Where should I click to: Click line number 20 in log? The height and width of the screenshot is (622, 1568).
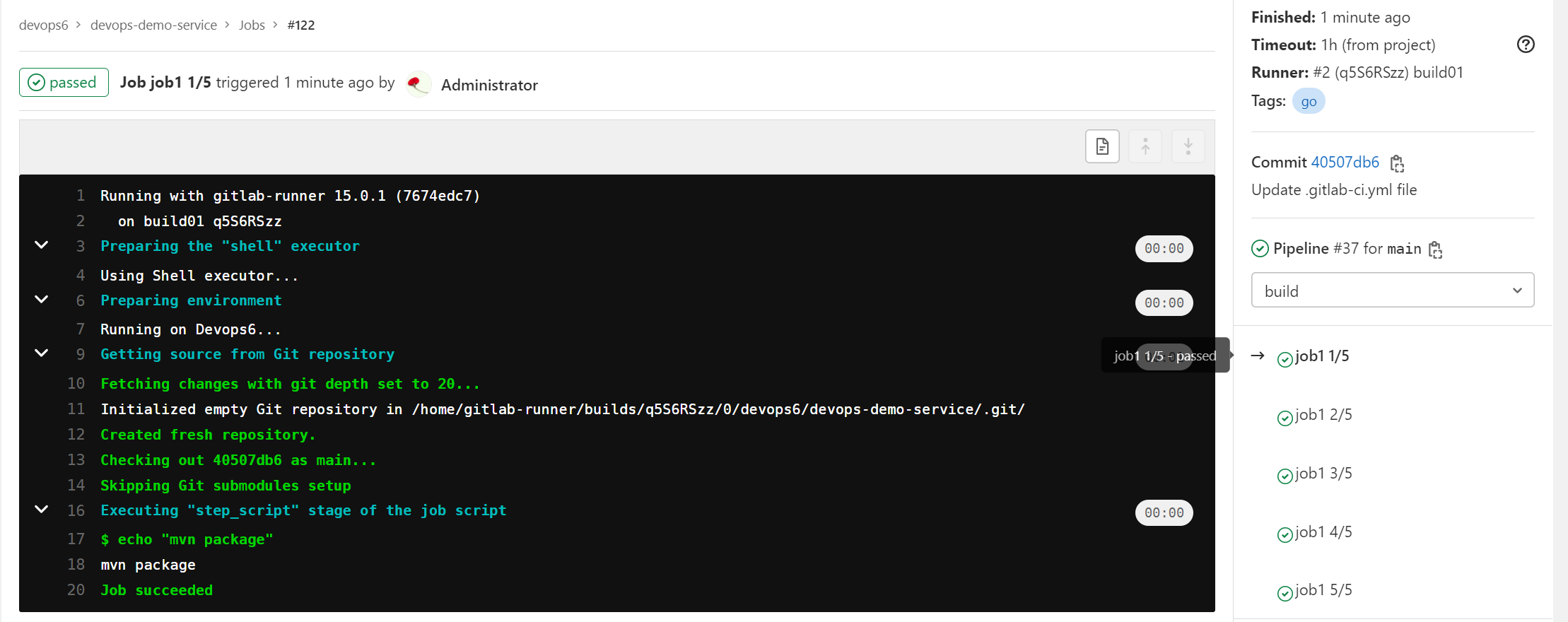pyautogui.click(x=76, y=590)
